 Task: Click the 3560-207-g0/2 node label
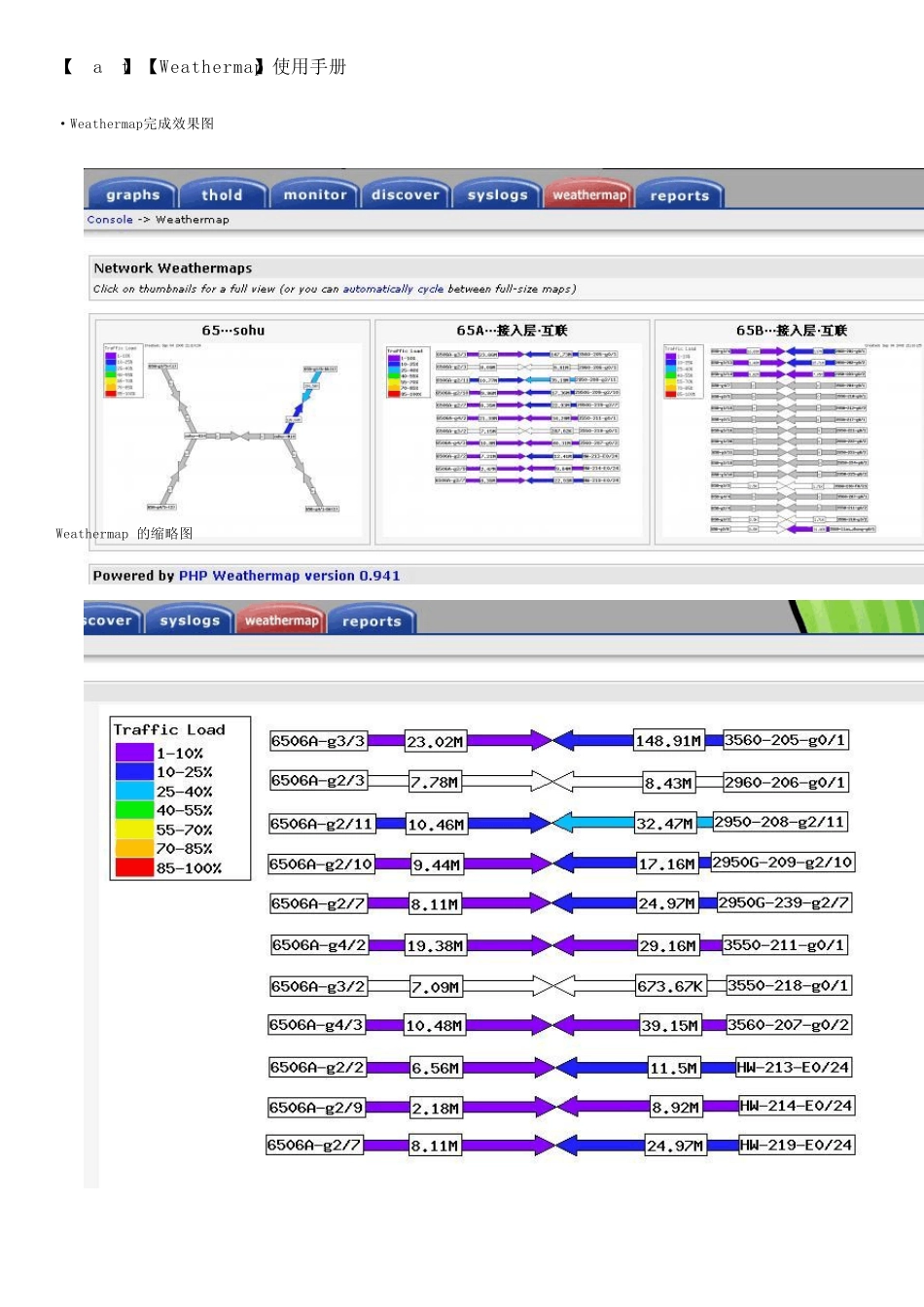click(789, 1025)
